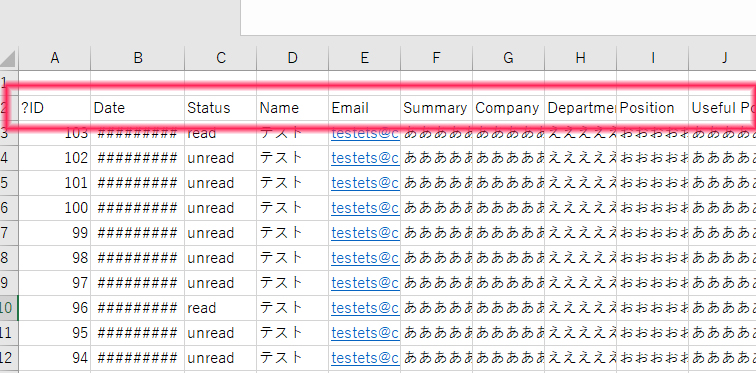Open the email link in row 11
The image size is (756, 373).
365,333
